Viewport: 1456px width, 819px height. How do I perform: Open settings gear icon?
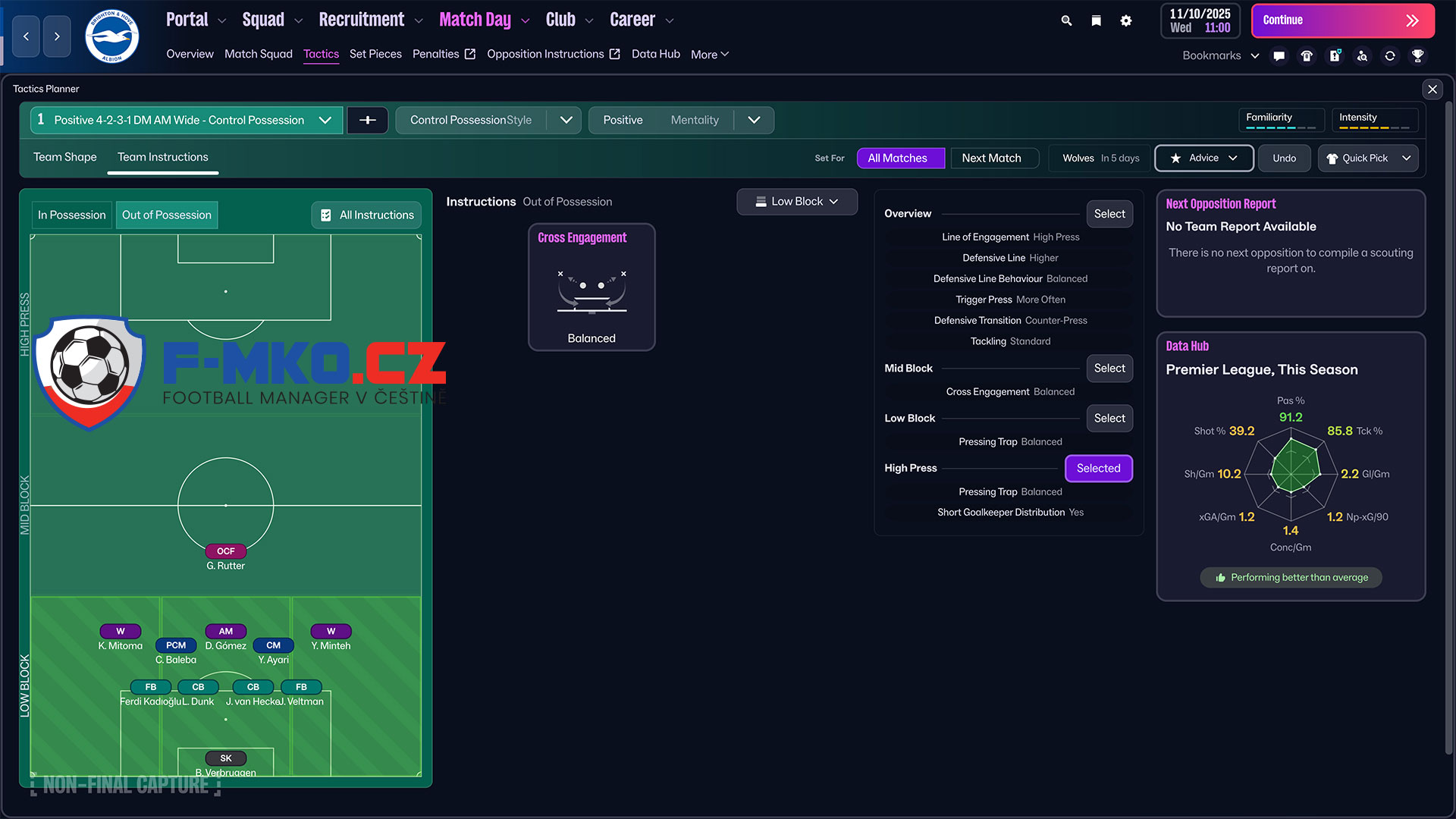1126,20
